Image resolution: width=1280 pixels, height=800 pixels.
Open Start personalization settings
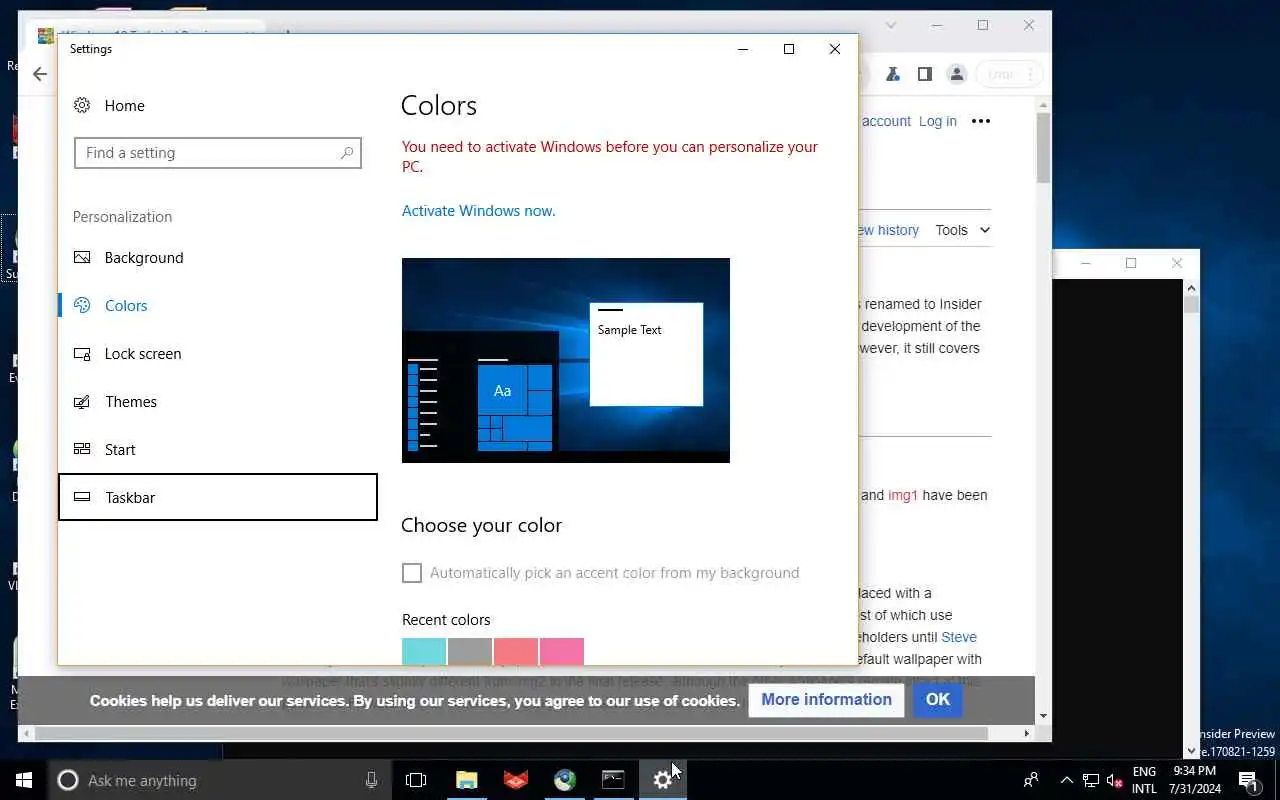218,450
